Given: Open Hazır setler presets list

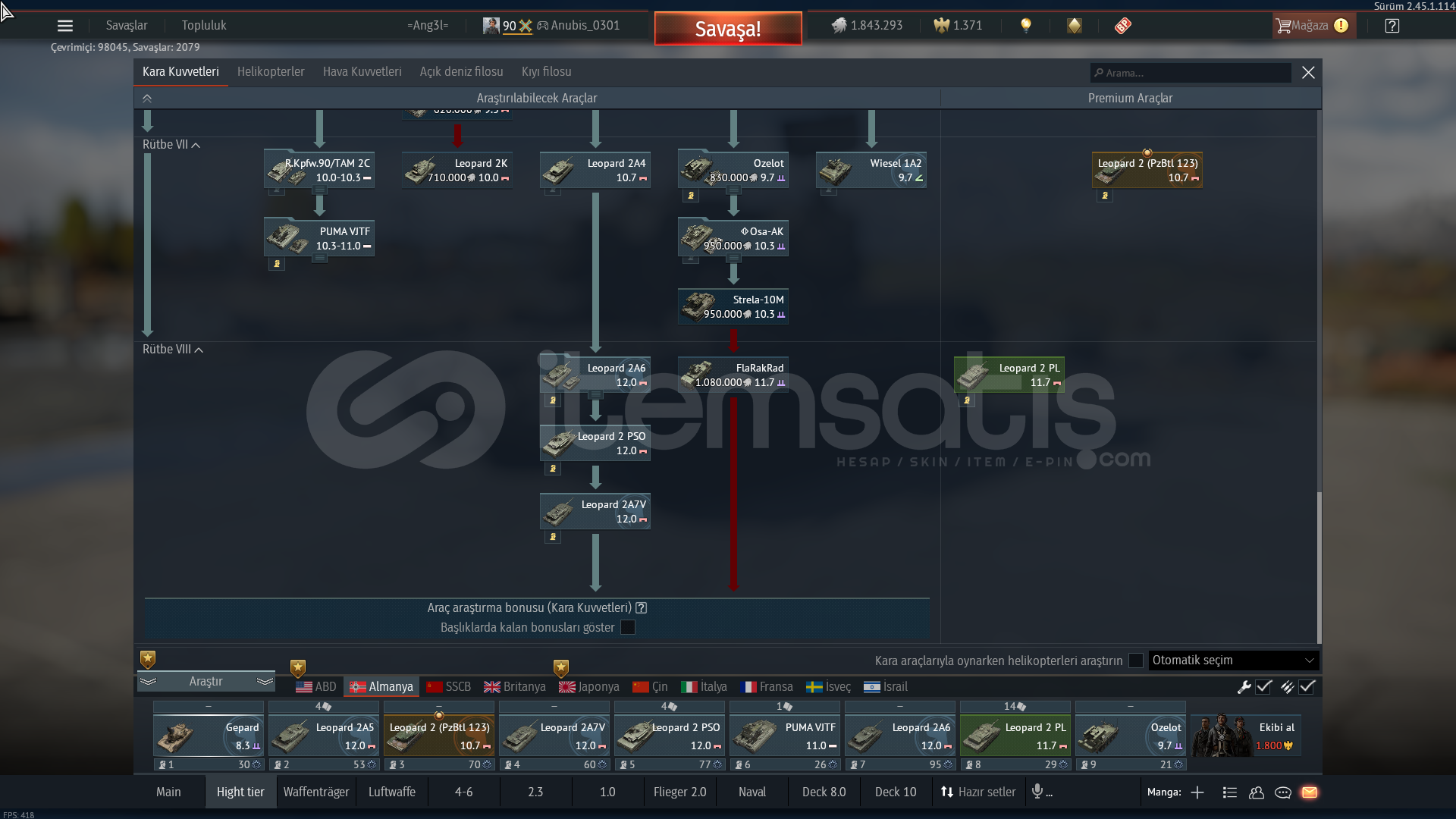Looking at the screenshot, I should [x=978, y=792].
